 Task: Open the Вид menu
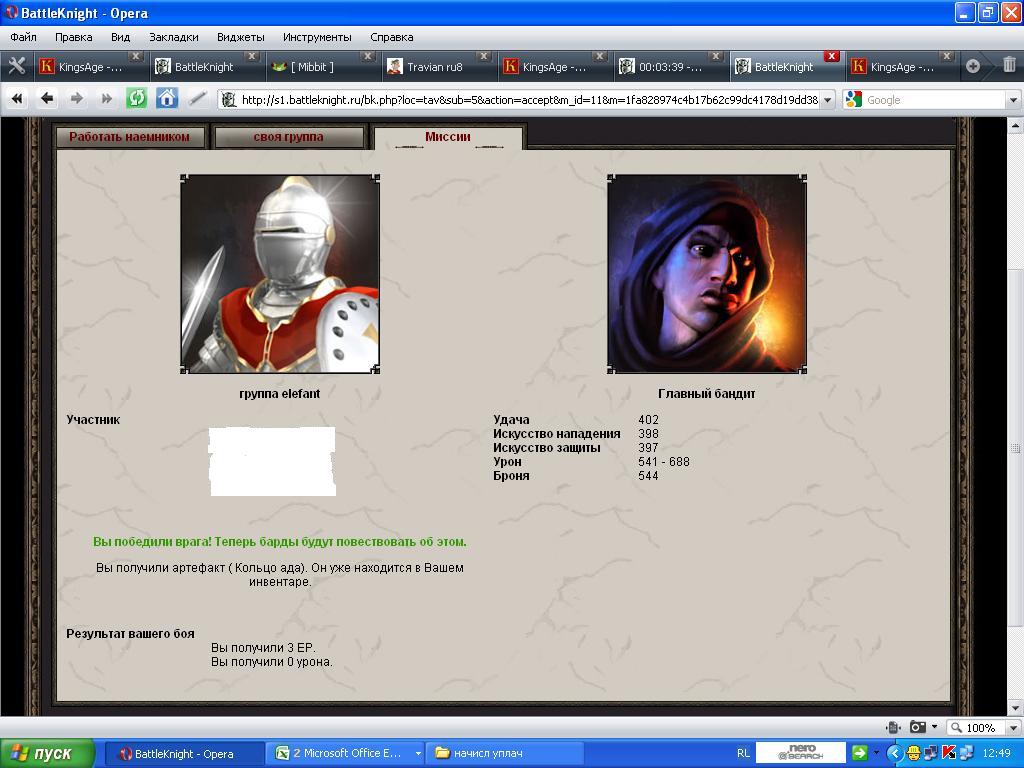(121, 37)
